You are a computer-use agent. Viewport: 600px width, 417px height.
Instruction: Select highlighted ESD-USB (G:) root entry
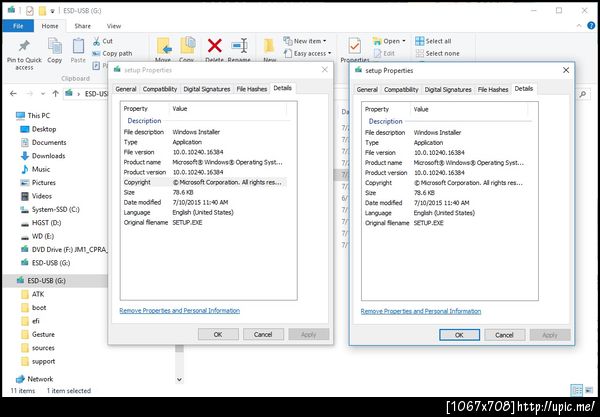54,280
